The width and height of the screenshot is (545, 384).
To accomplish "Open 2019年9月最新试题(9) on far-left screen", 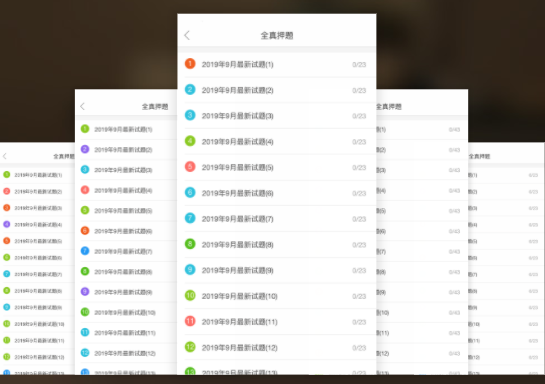I will [38, 307].
